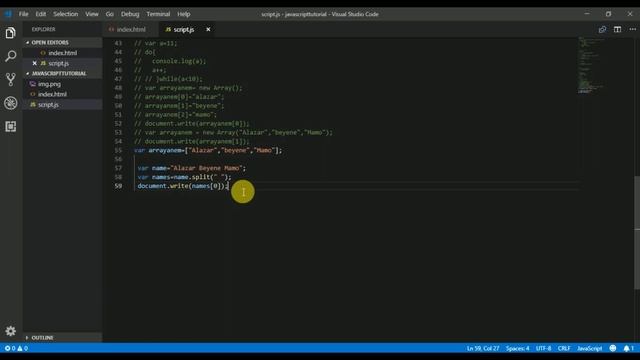Change indentation via Spaces: 4
The height and width of the screenshot is (360, 640).
[517, 348]
